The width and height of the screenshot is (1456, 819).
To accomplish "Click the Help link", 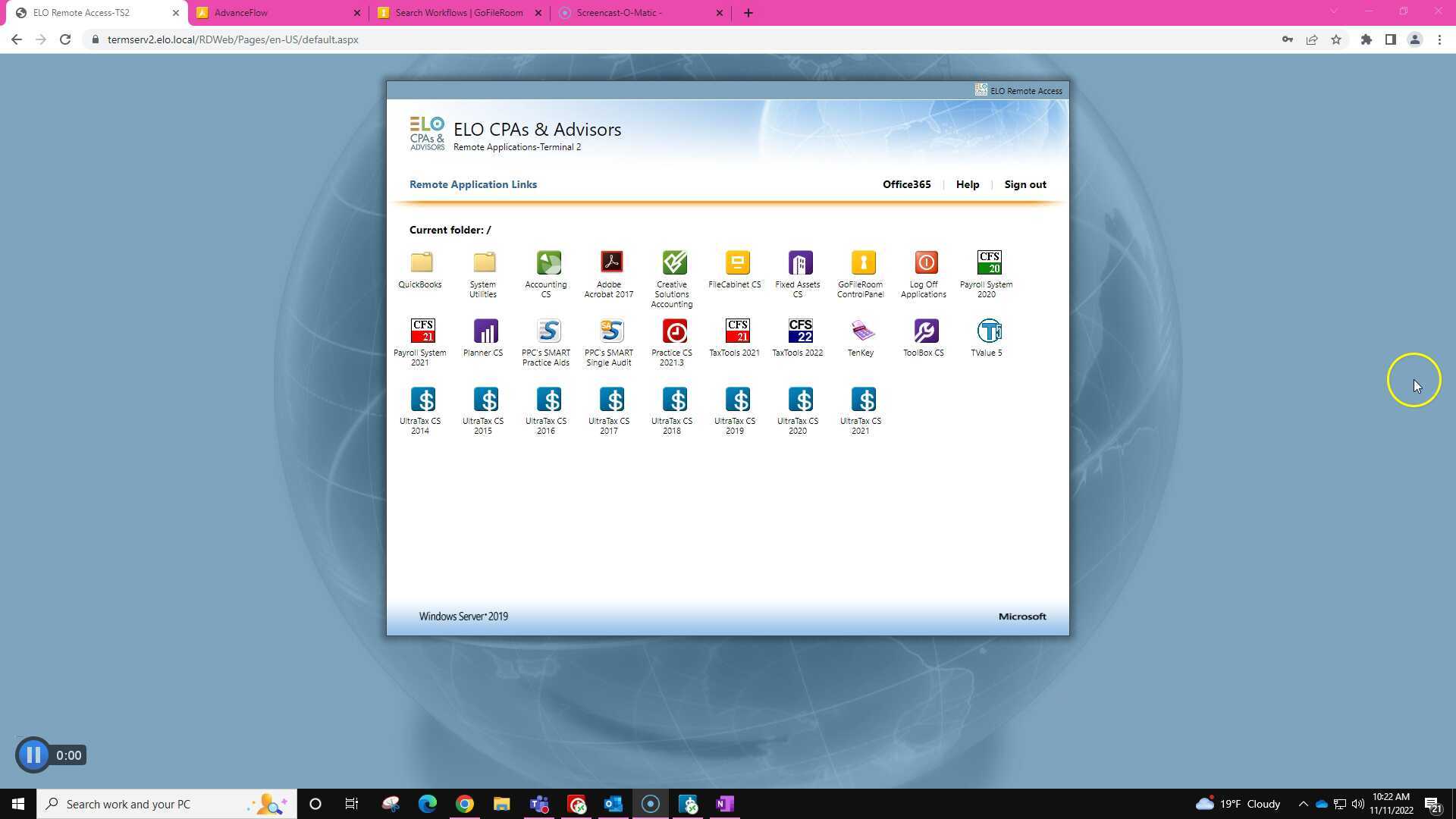I will [967, 184].
